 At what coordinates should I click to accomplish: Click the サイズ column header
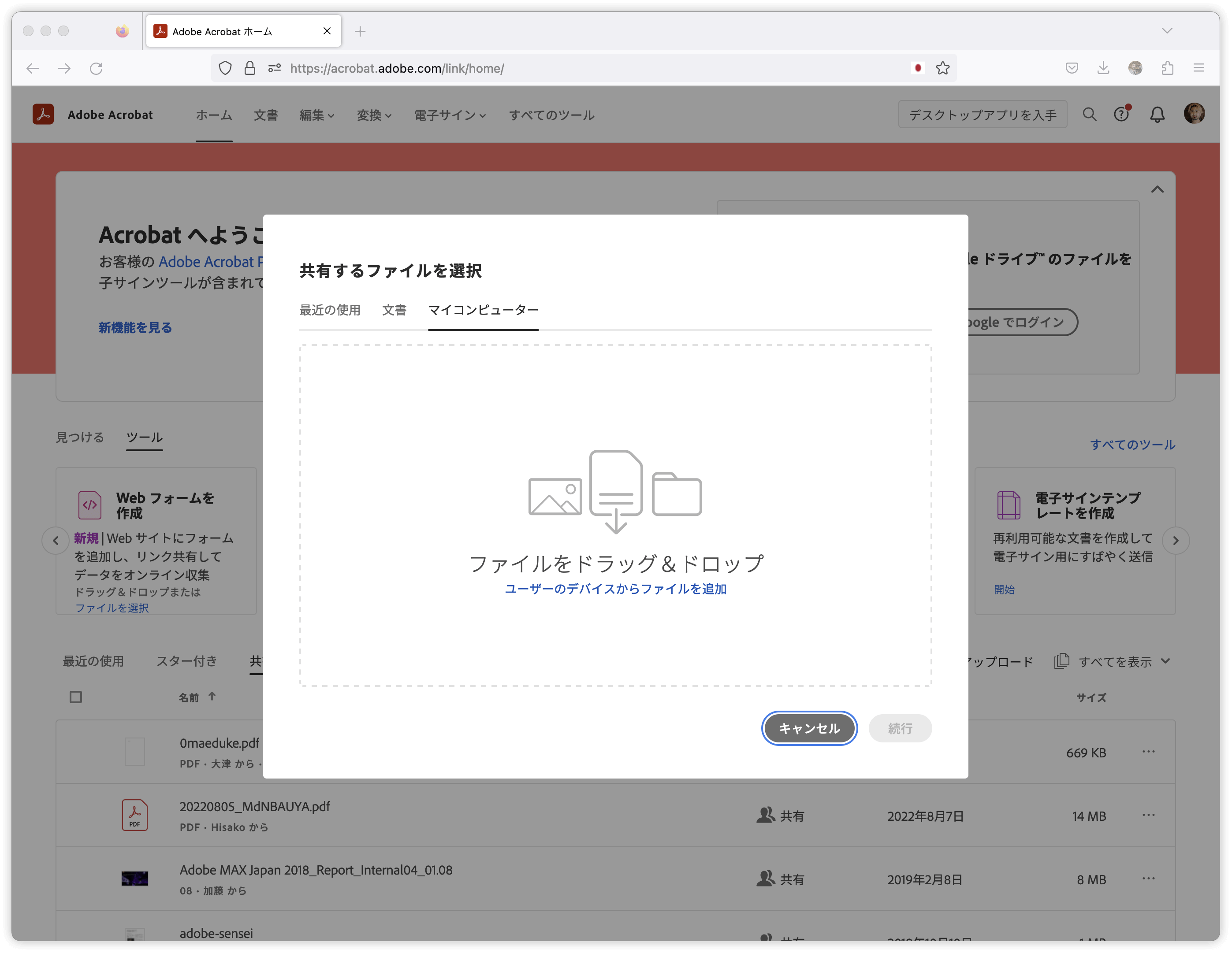point(1091,697)
